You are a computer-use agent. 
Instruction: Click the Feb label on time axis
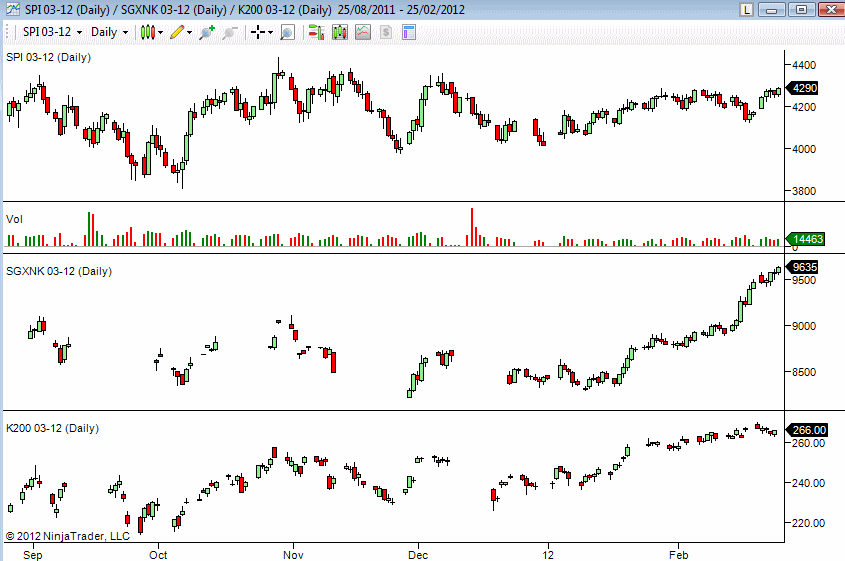(x=678, y=555)
